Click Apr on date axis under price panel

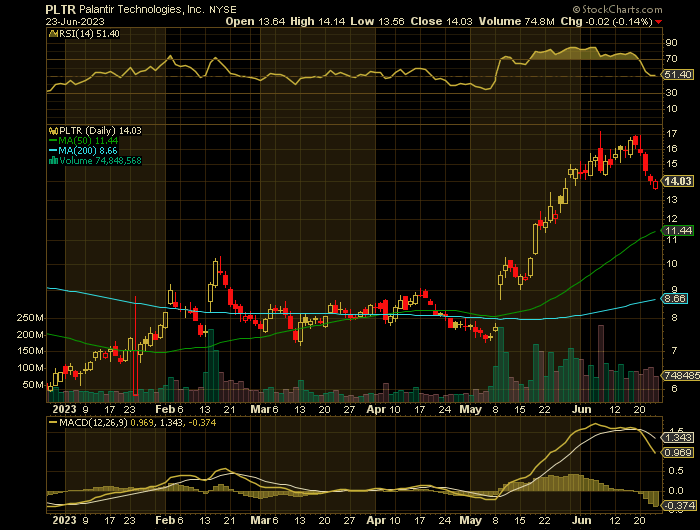click(376, 409)
